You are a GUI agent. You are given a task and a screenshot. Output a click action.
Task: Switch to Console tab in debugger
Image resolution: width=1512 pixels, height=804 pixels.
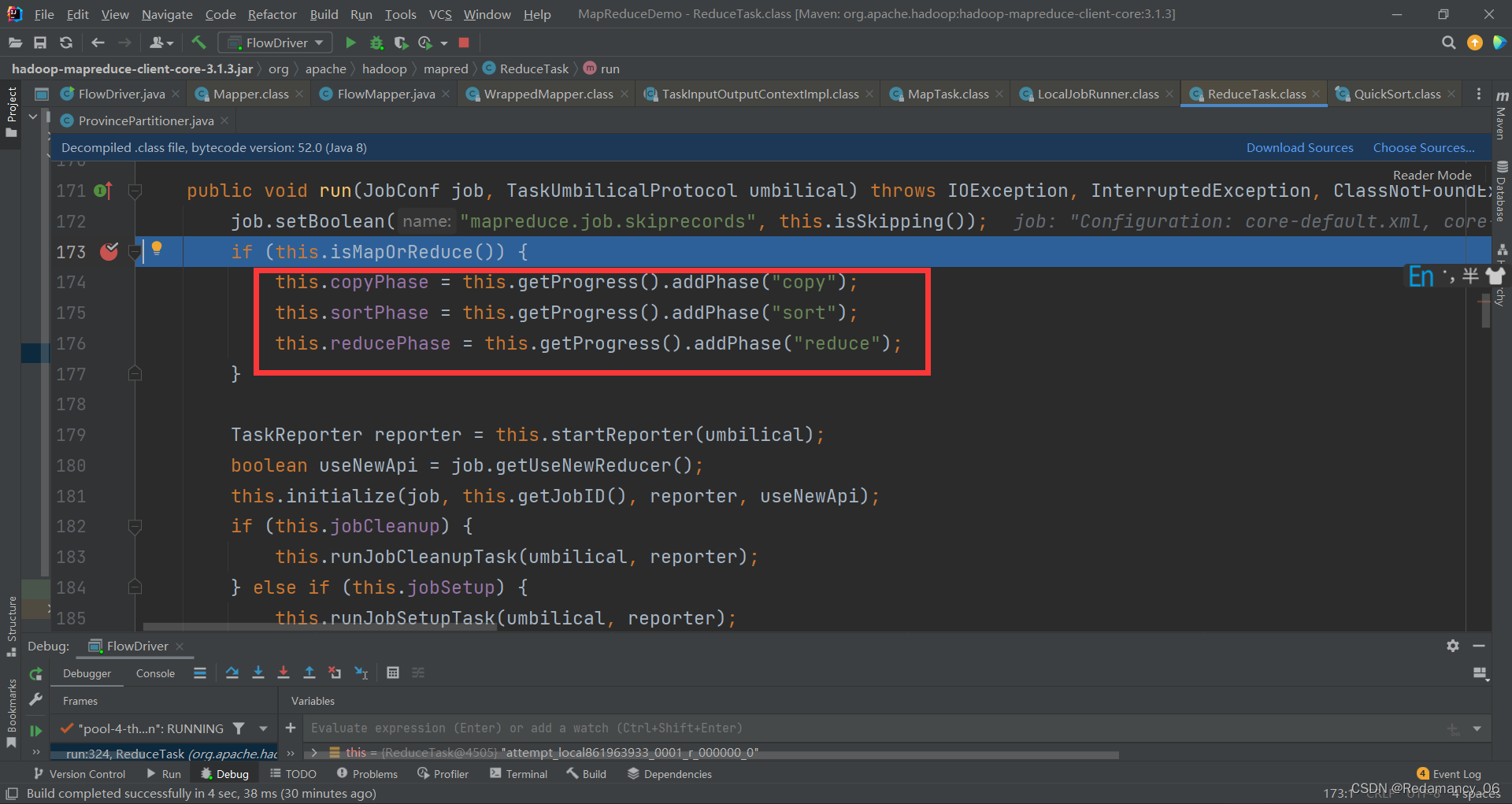coord(155,673)
